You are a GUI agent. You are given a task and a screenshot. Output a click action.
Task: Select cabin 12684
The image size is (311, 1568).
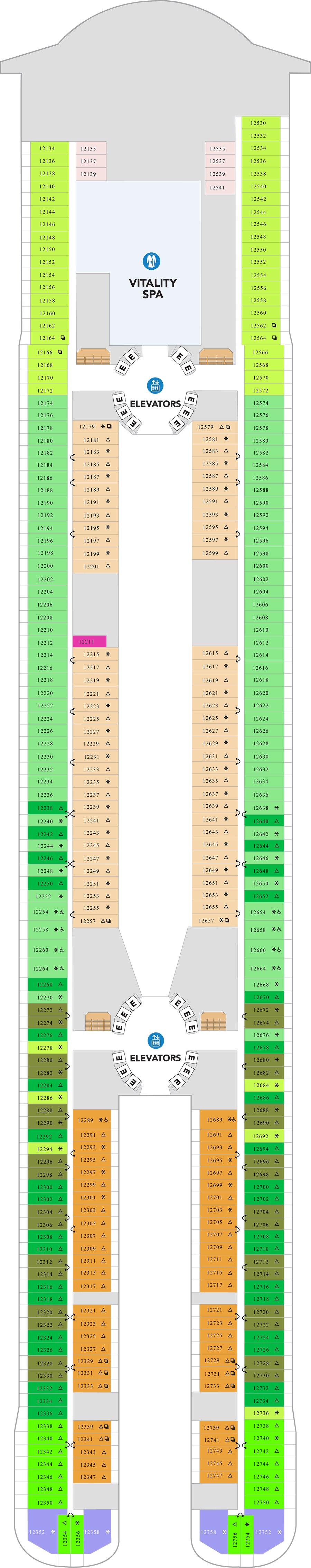tap(264, 1085)
